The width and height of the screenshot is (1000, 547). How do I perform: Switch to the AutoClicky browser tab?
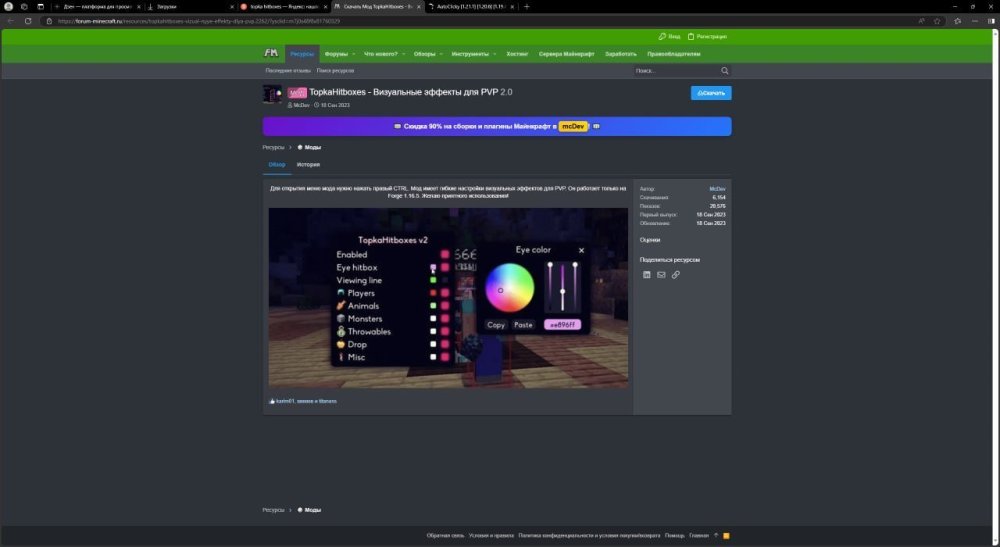pyautogui.click(x=471, y=6)
